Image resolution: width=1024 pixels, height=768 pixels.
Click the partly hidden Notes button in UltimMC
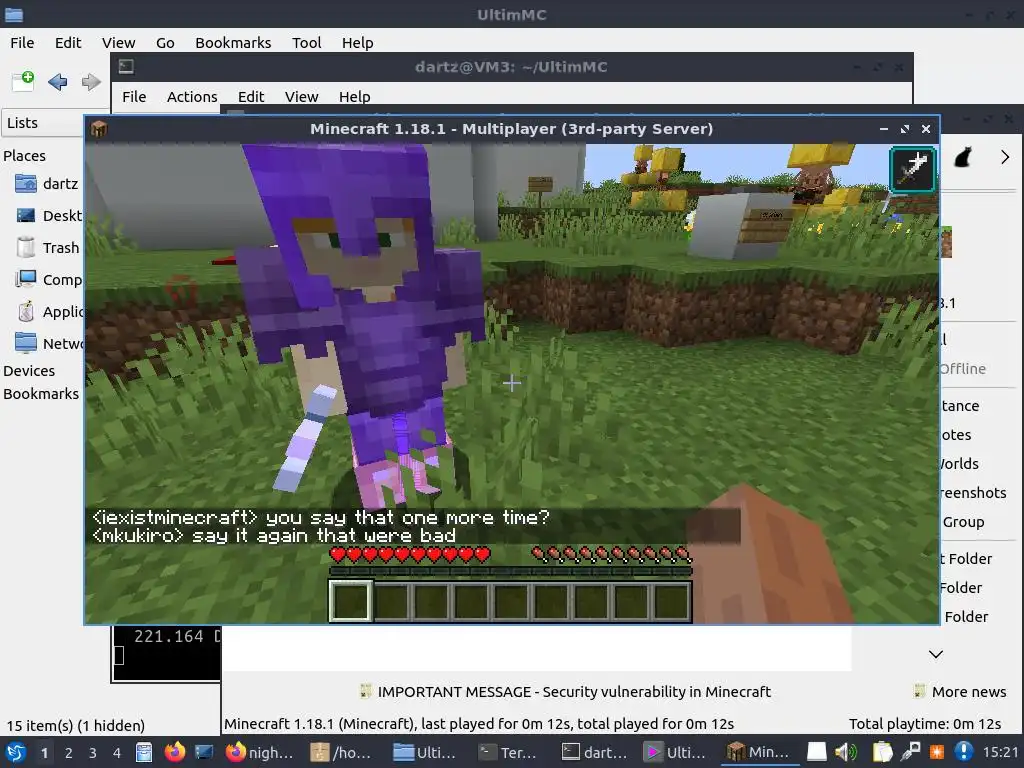(x=956, y=434)
